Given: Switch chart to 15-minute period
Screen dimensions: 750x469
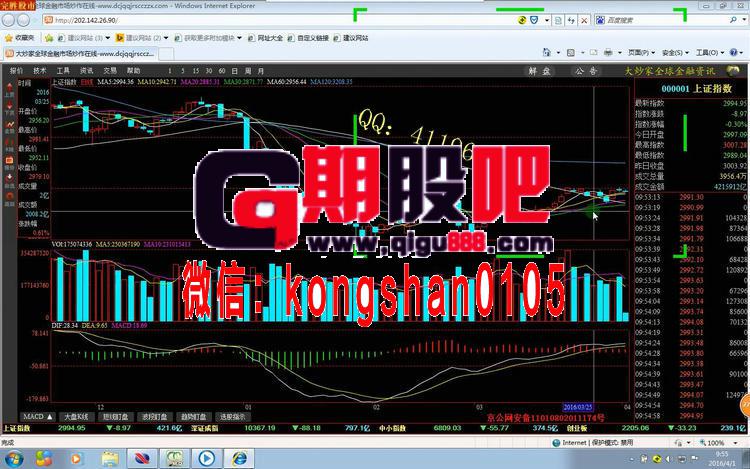Looking at the screenshot, I should [x=196, y=71].
